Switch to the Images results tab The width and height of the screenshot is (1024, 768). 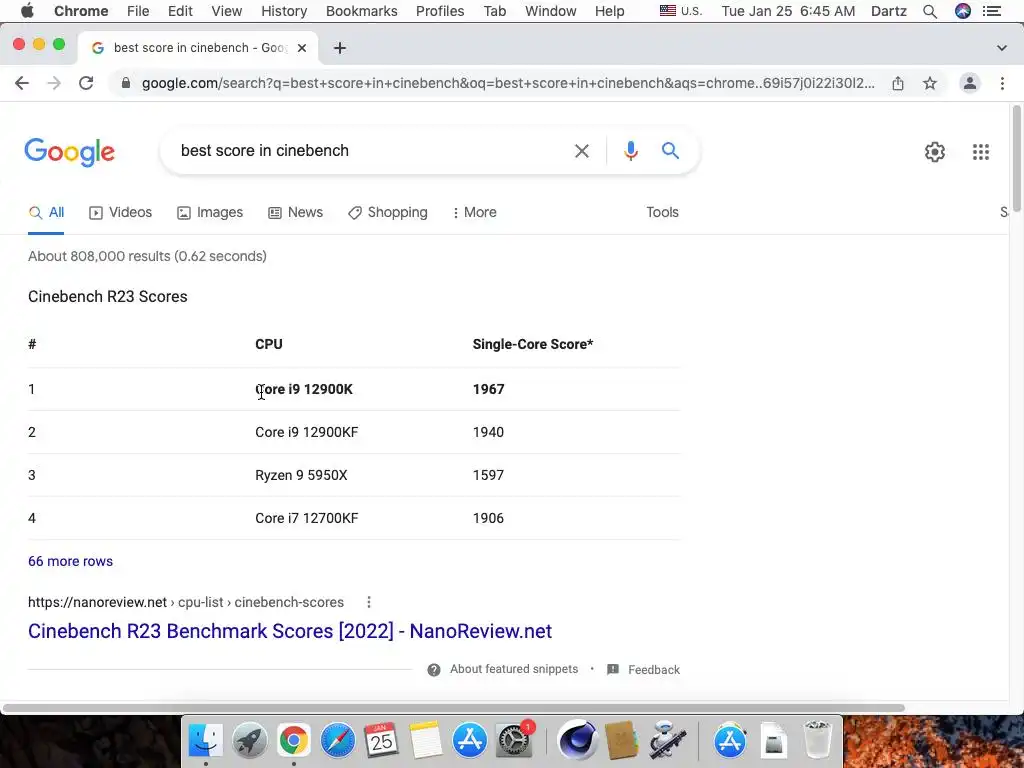click(210, 212)
